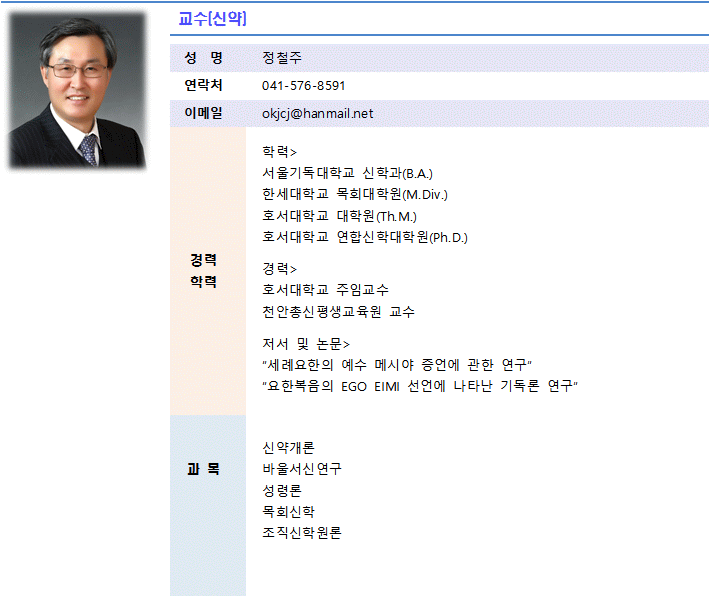Click the 성 명 label

coord(203,58)
